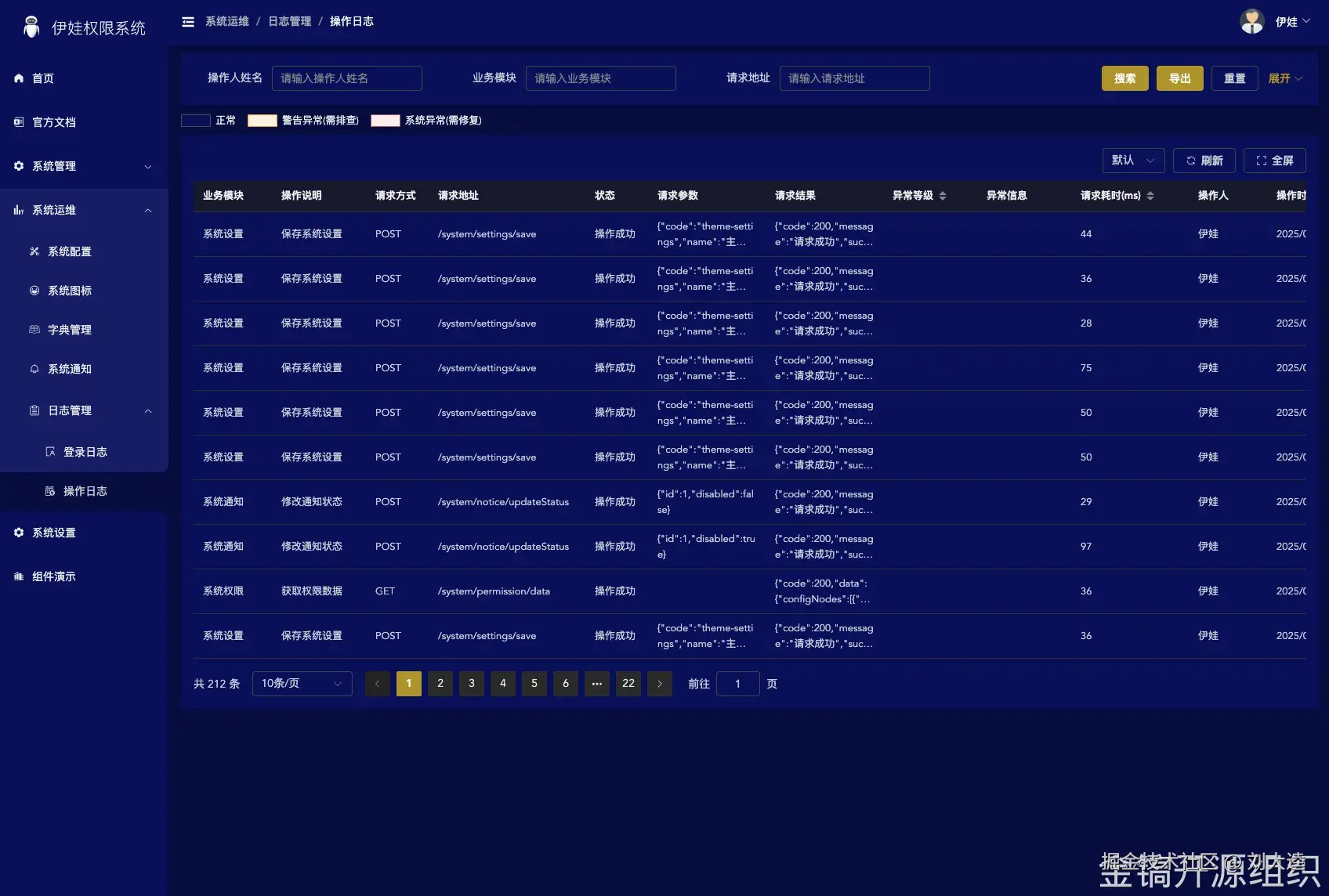Click 系统运维 breadcrumb link
The height and width of the screenshot is (896, 1329).
[227, 22]
